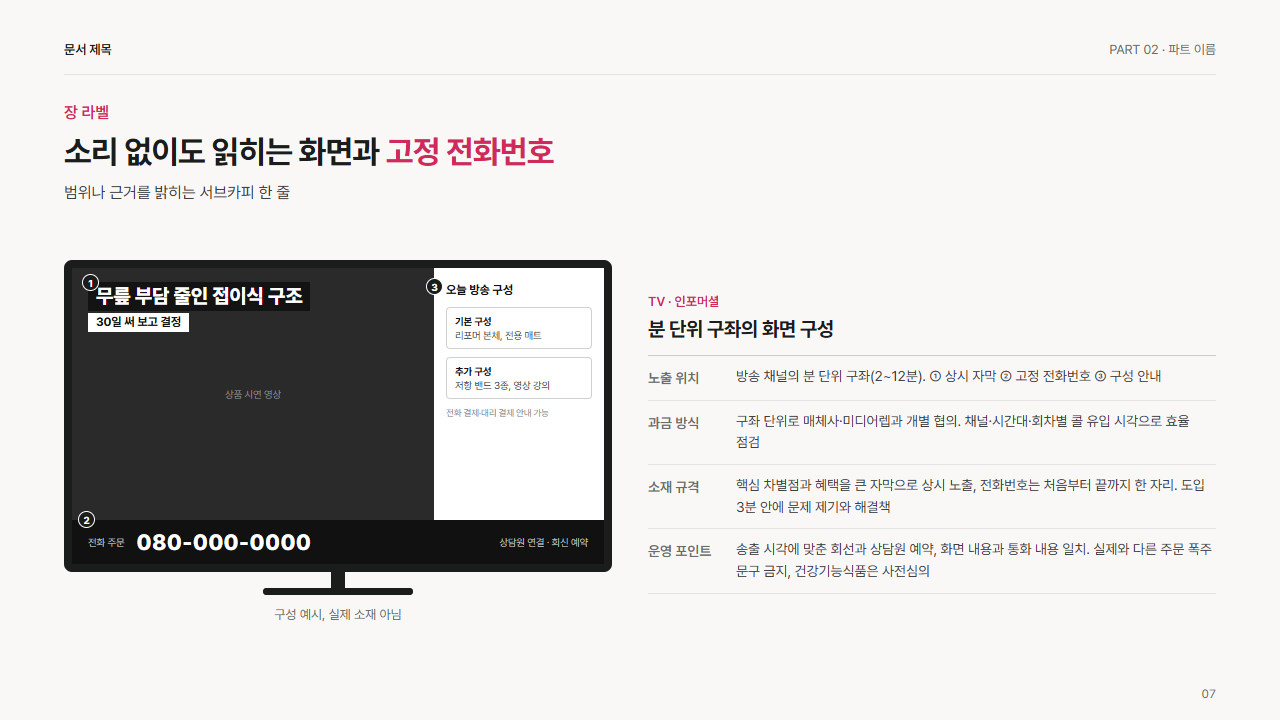
Task: Click the "운영 포인트" row label
Action: tap(680, 551)
